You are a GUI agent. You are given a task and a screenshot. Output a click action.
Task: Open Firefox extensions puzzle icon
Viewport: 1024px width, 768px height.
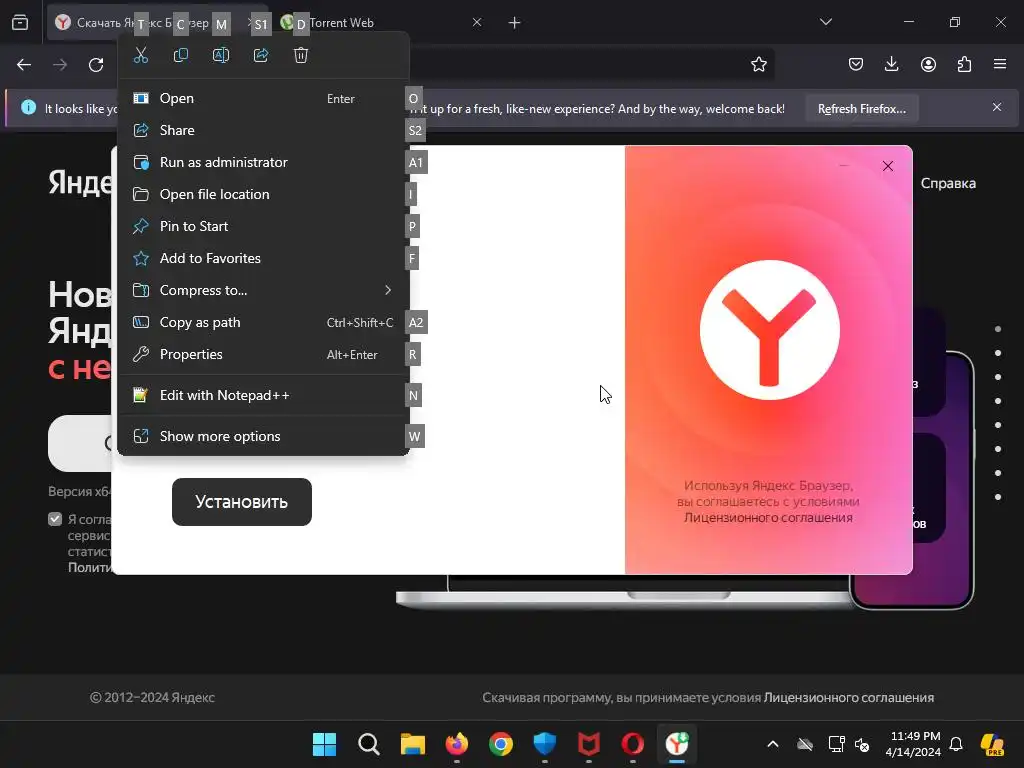pos(964,64)
